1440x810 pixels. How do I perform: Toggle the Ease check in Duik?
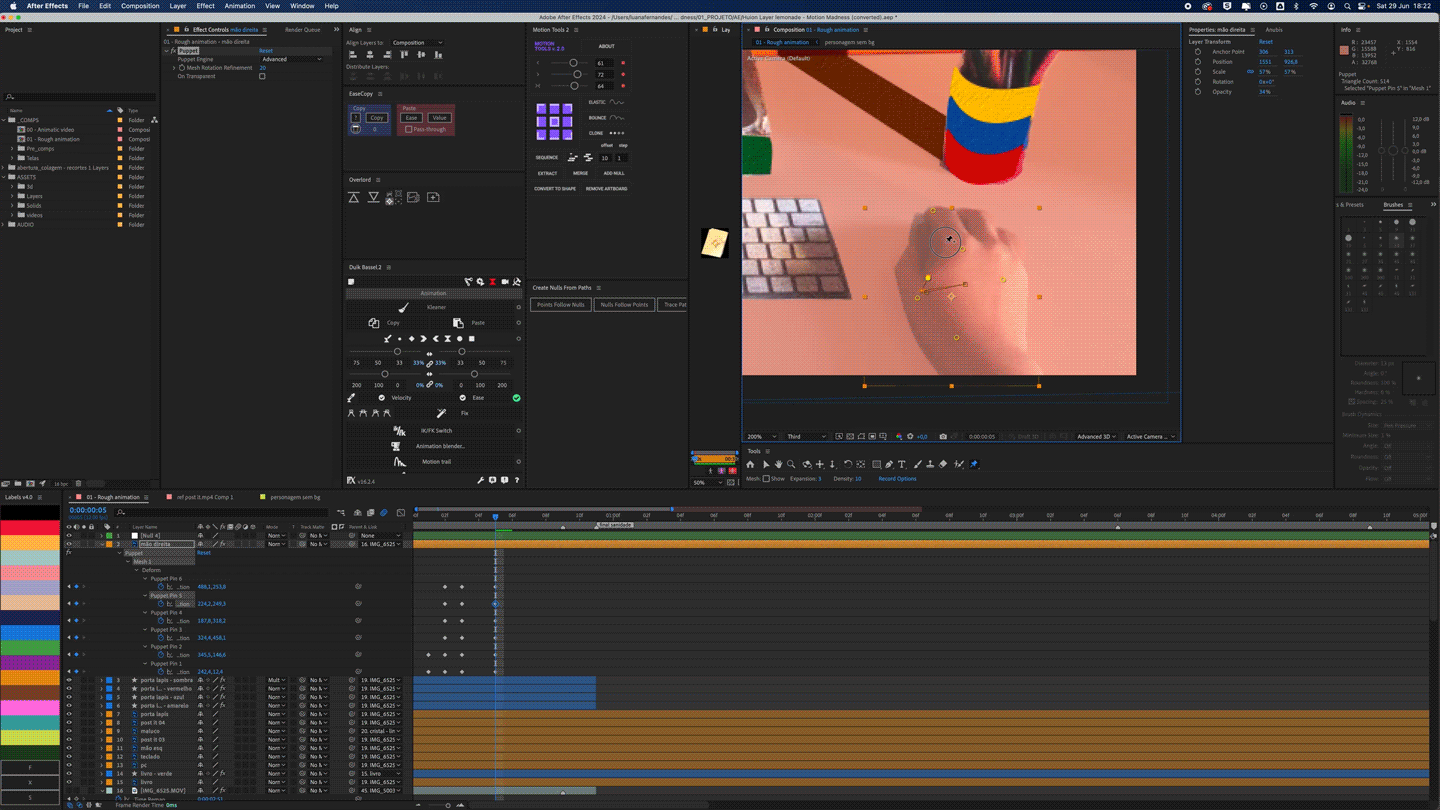tap(463, 398)
